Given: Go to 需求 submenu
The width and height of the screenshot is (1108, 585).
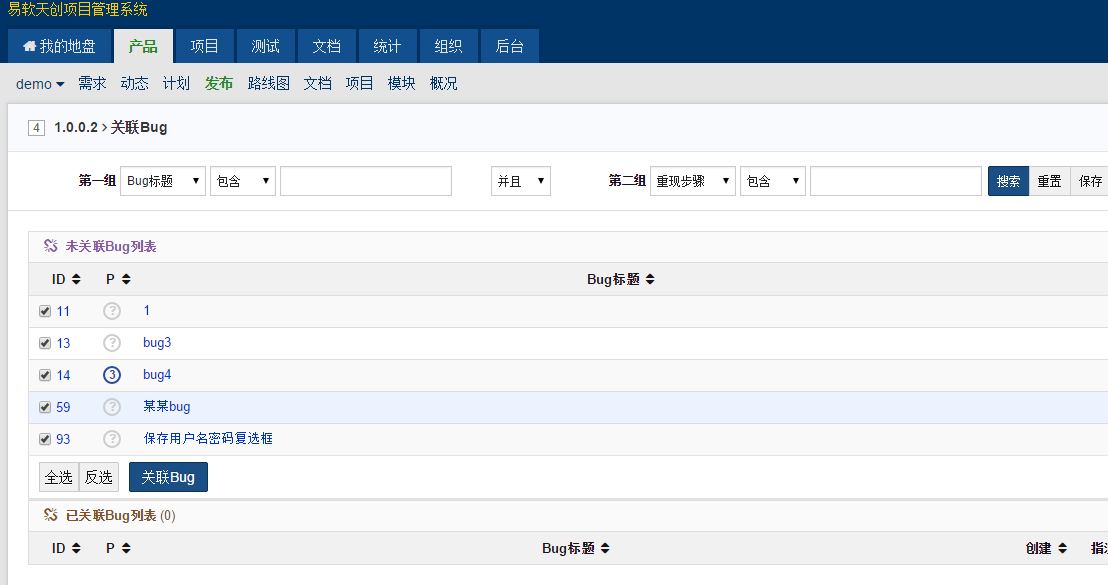Looking at the screenshot, I should click(x=92, y=83).
